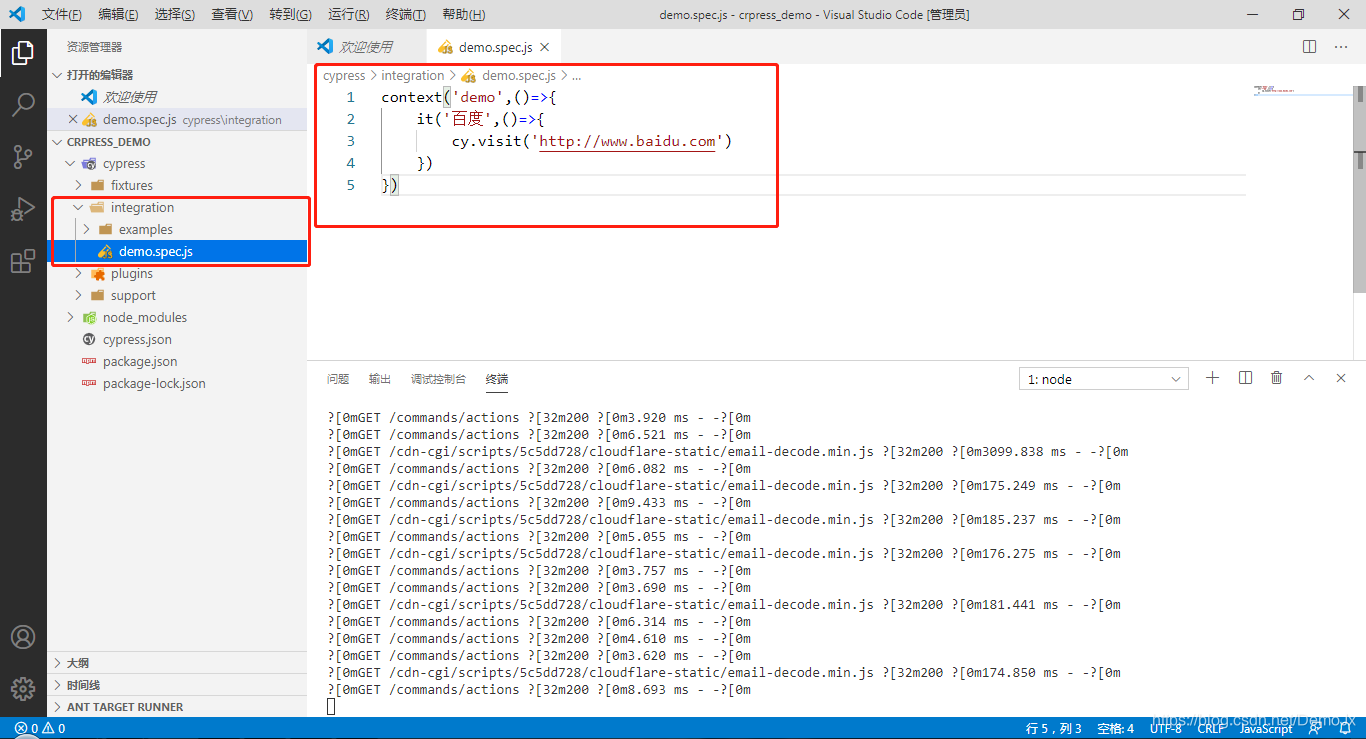Expand the node_modules folder
The height and width of the screenshot is (739, 1366).
(x=70, y=317)
